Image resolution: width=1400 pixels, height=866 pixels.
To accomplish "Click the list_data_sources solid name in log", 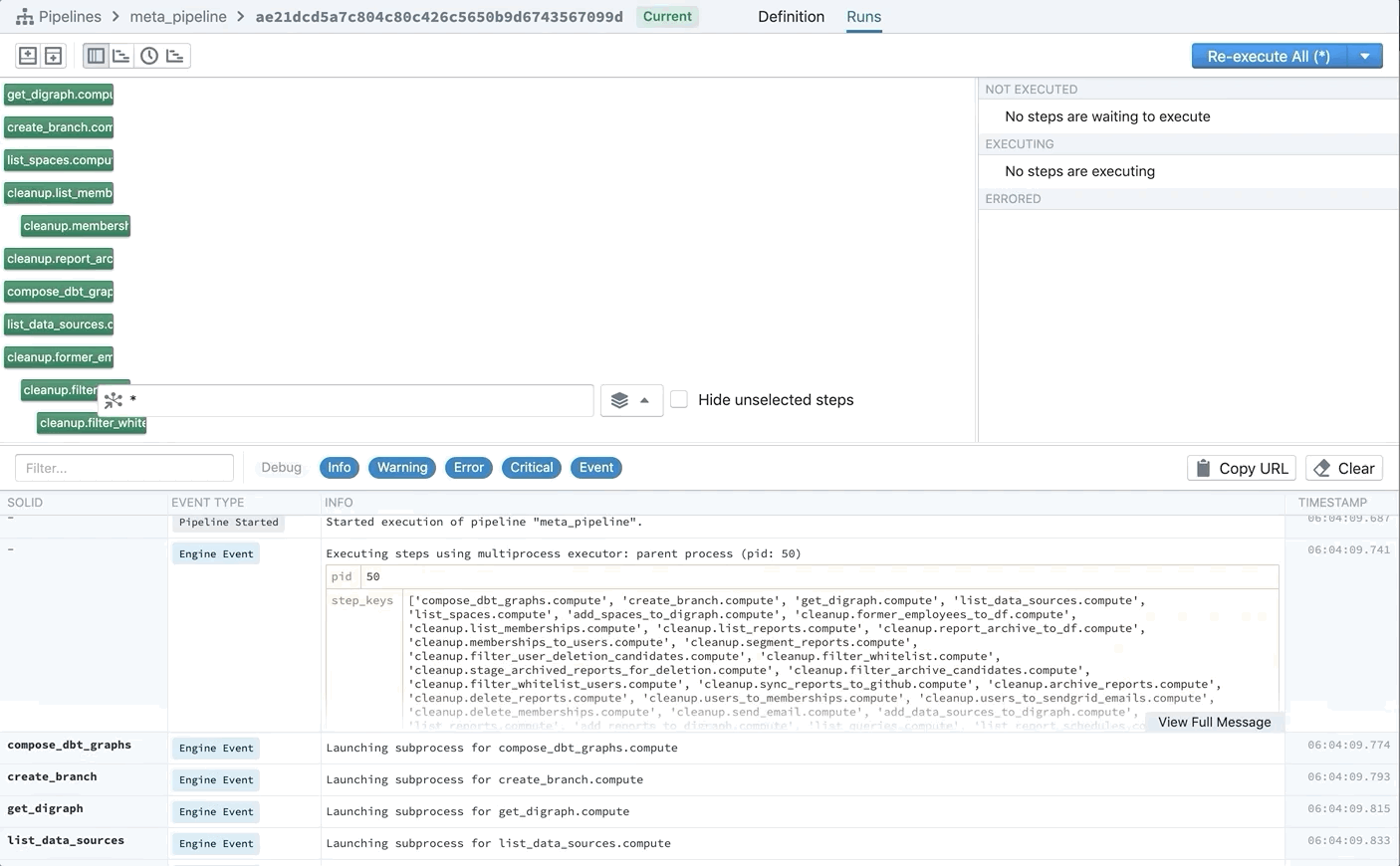I will tap(66, 840).
